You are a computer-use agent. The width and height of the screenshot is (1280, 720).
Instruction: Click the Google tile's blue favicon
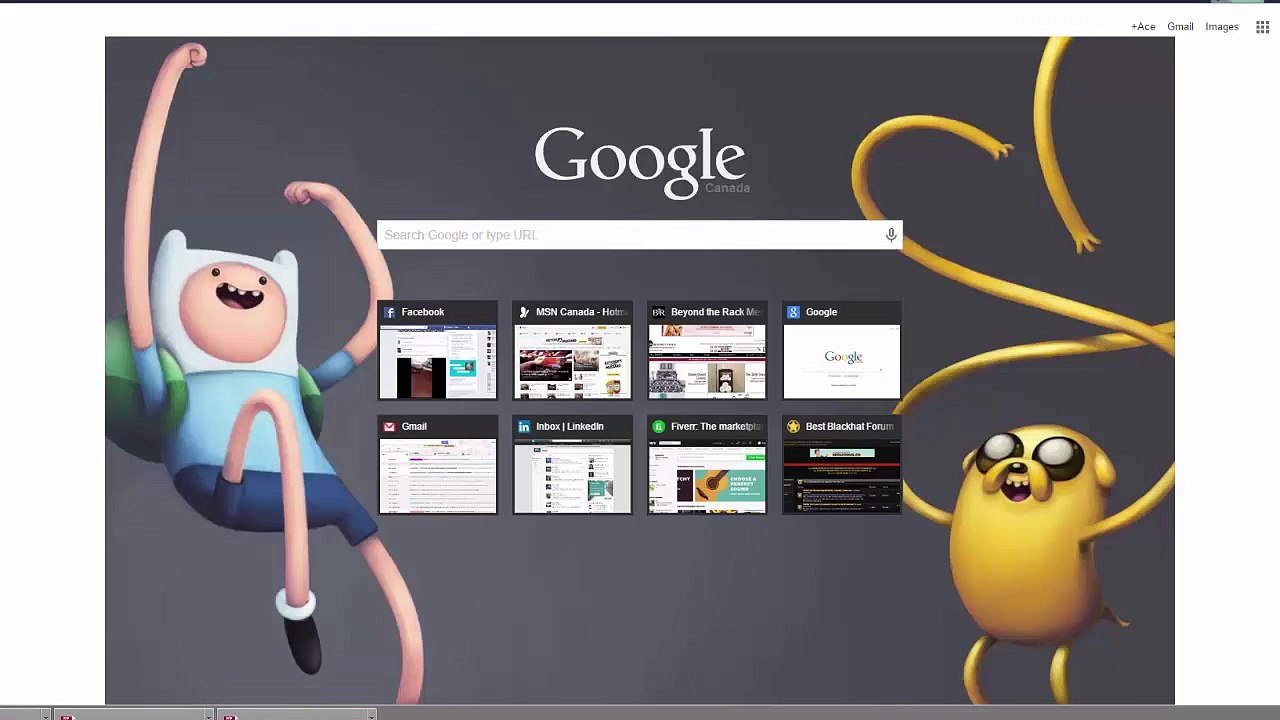point(793,312)
